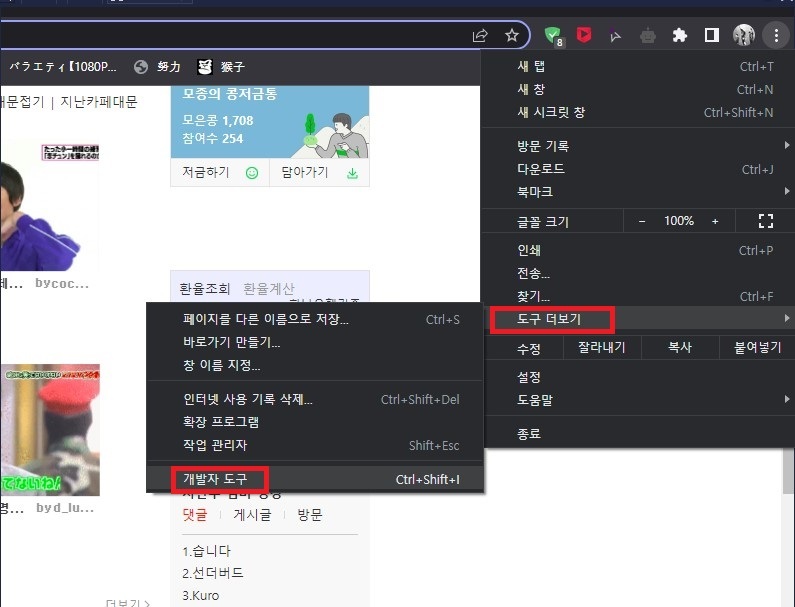Select 창 이름 지정... in submenu
Screen dimensions: 795x607
pyautogui.click(x=315, y=365)
